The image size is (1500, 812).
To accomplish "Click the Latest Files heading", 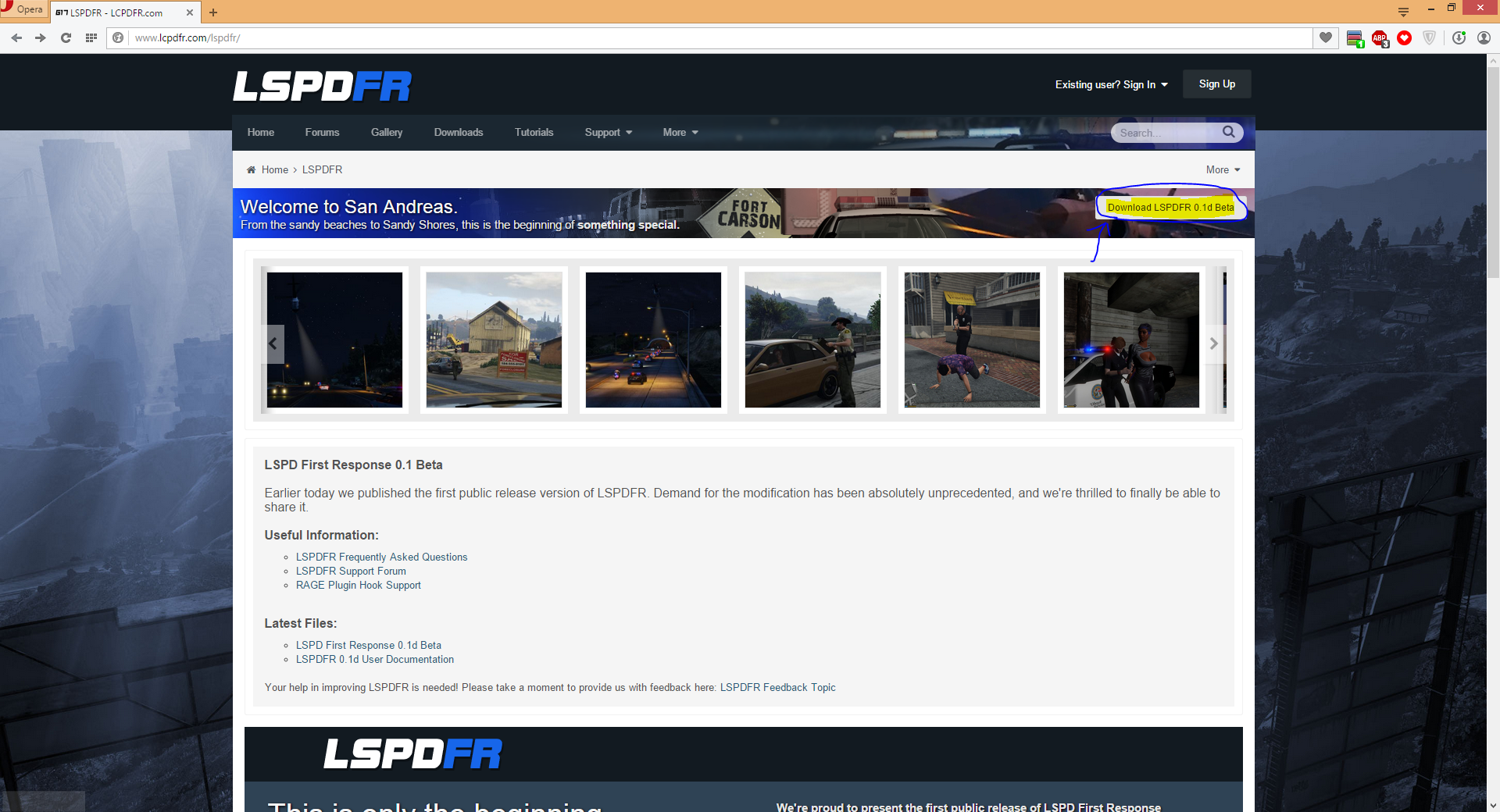I will tap(301, 623).
